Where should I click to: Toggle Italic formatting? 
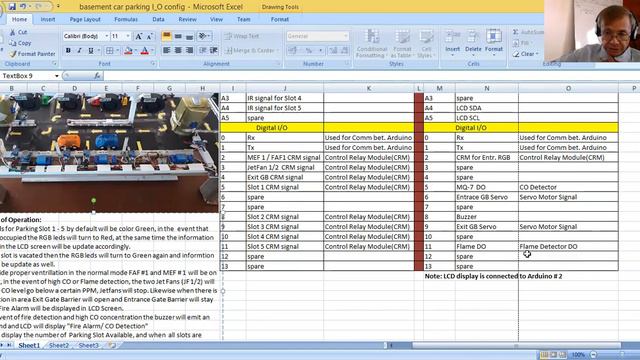(80, 51)
